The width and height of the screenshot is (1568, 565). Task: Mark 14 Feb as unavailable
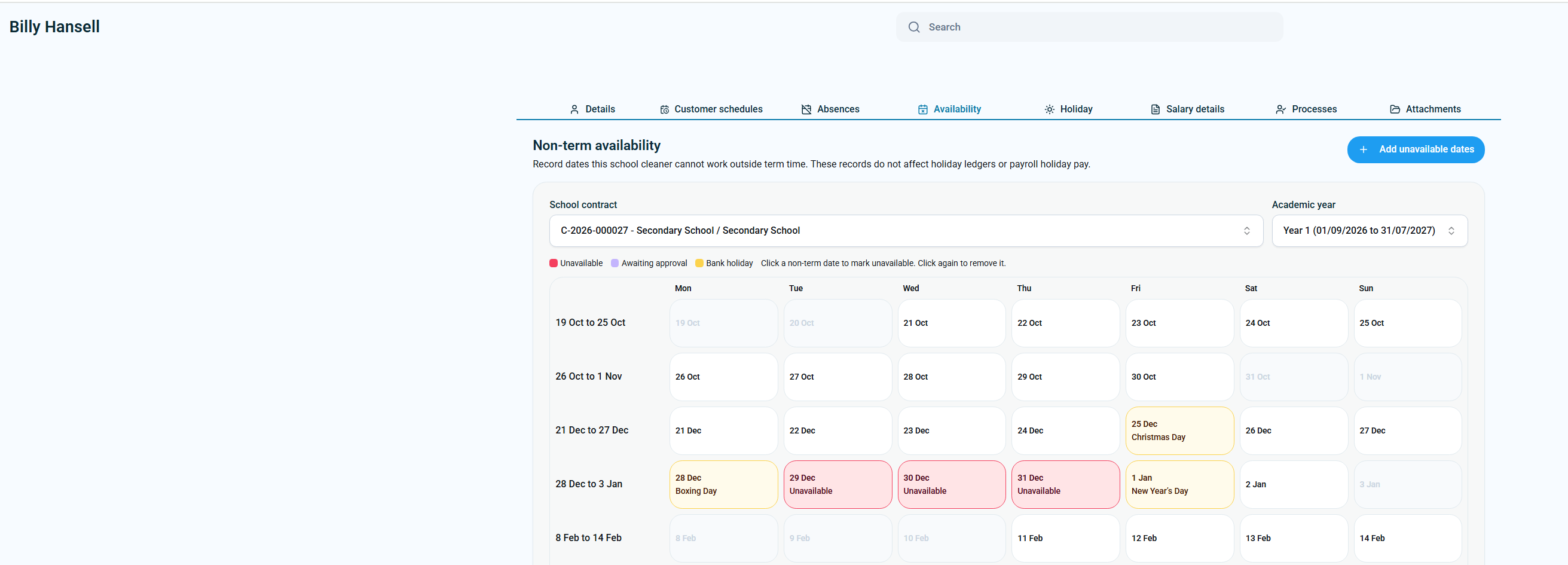click(x=1407, y=538)
